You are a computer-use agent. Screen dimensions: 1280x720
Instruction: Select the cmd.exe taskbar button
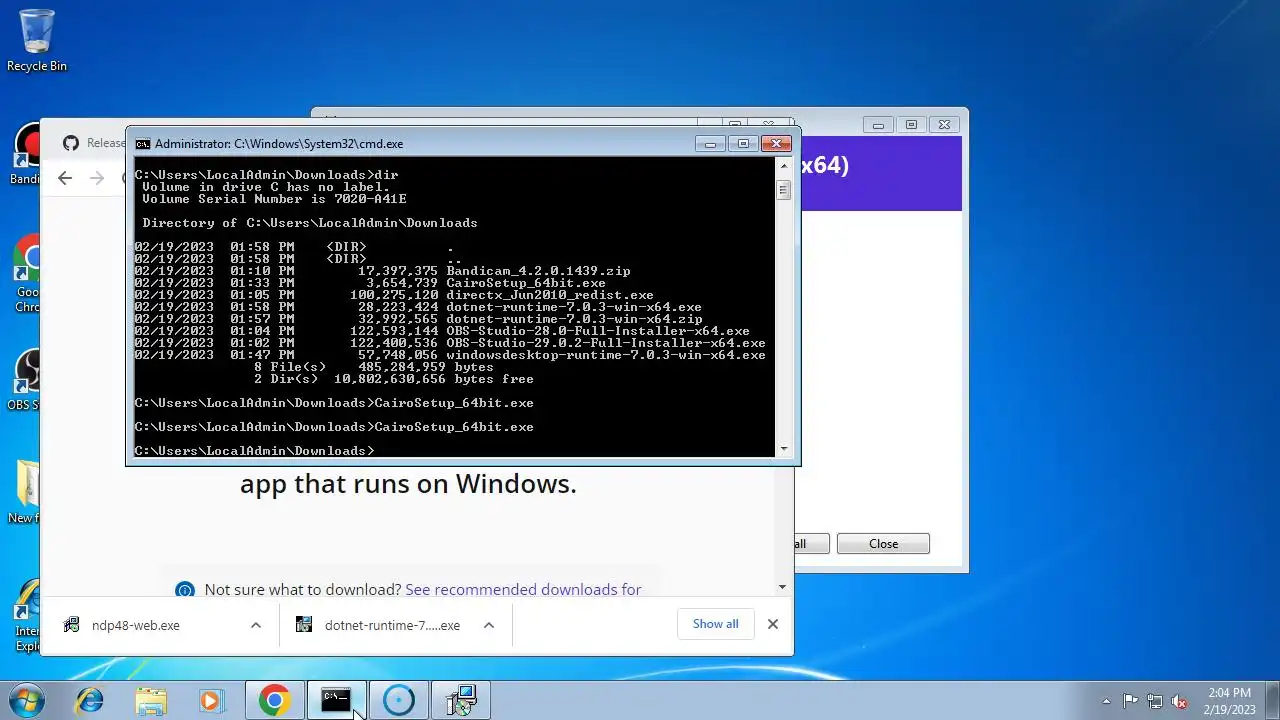(x=336, y=700)
